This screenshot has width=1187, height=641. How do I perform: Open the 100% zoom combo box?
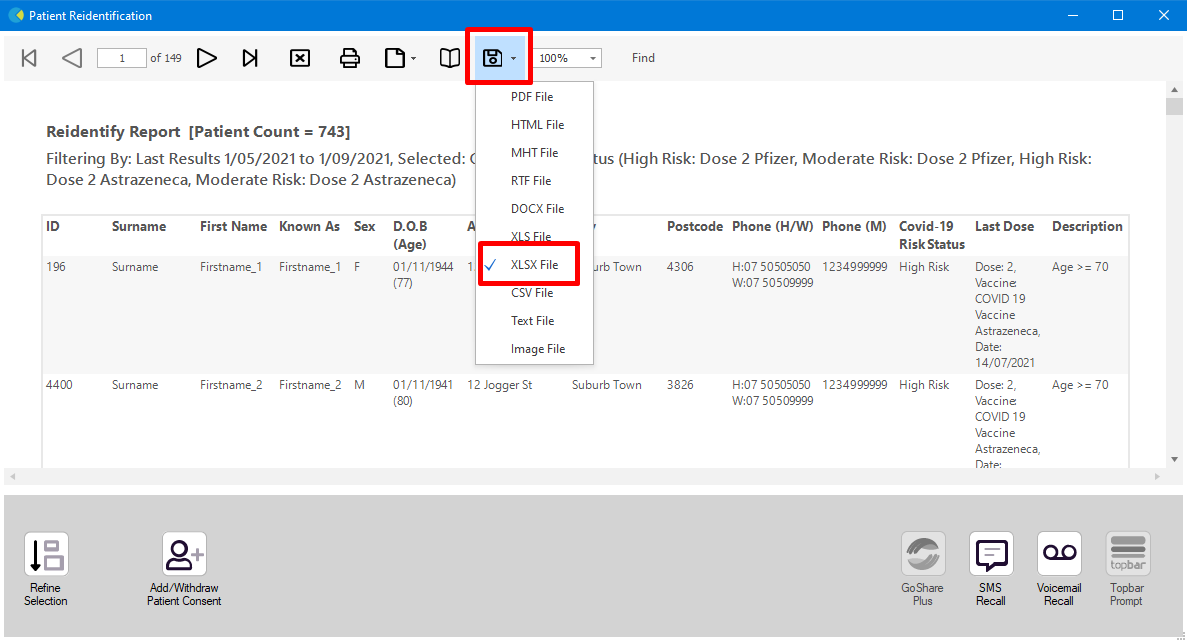click(568, 58)
